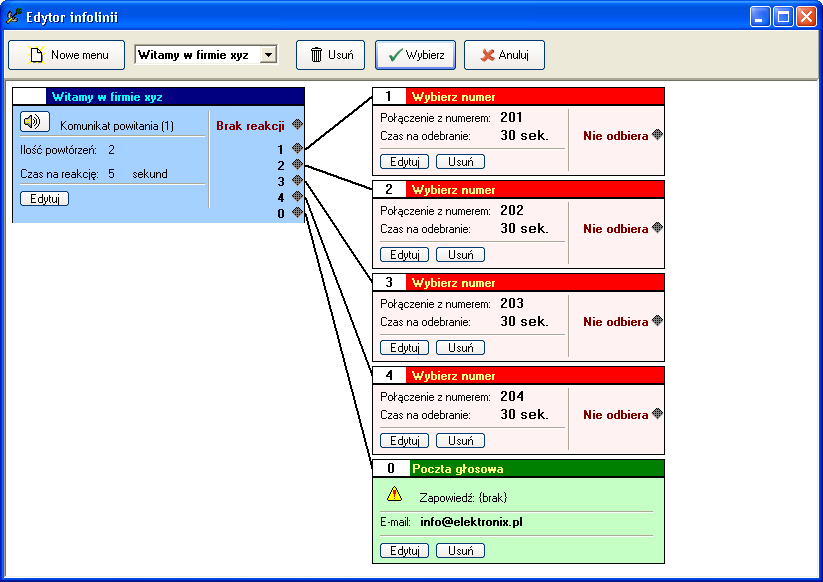Image resolution: width=823 pixels, height=582 pixels.
Task: Click the number 202 value
Action: click(x=512, y=210)
